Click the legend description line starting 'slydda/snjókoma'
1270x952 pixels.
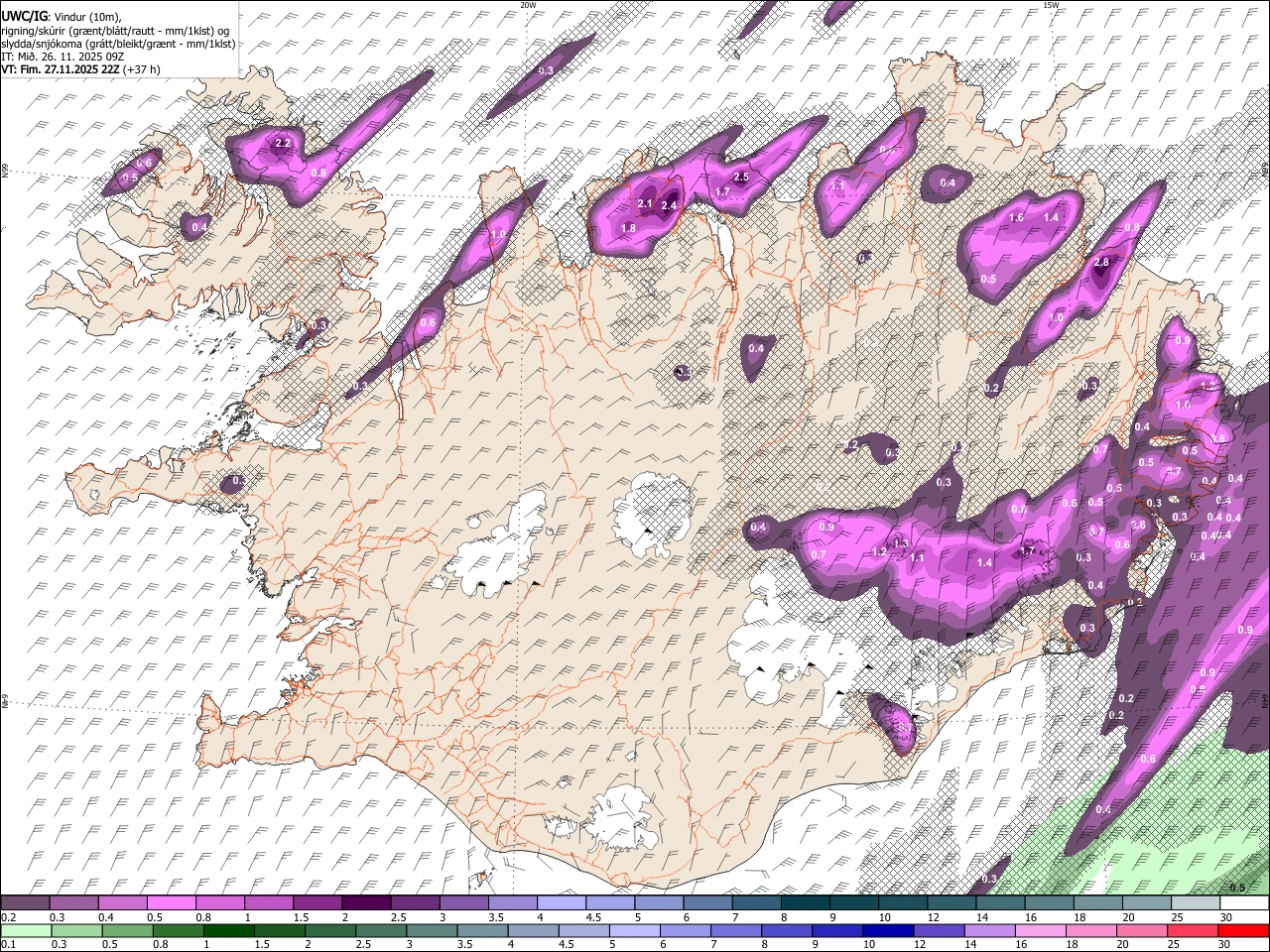118,44
